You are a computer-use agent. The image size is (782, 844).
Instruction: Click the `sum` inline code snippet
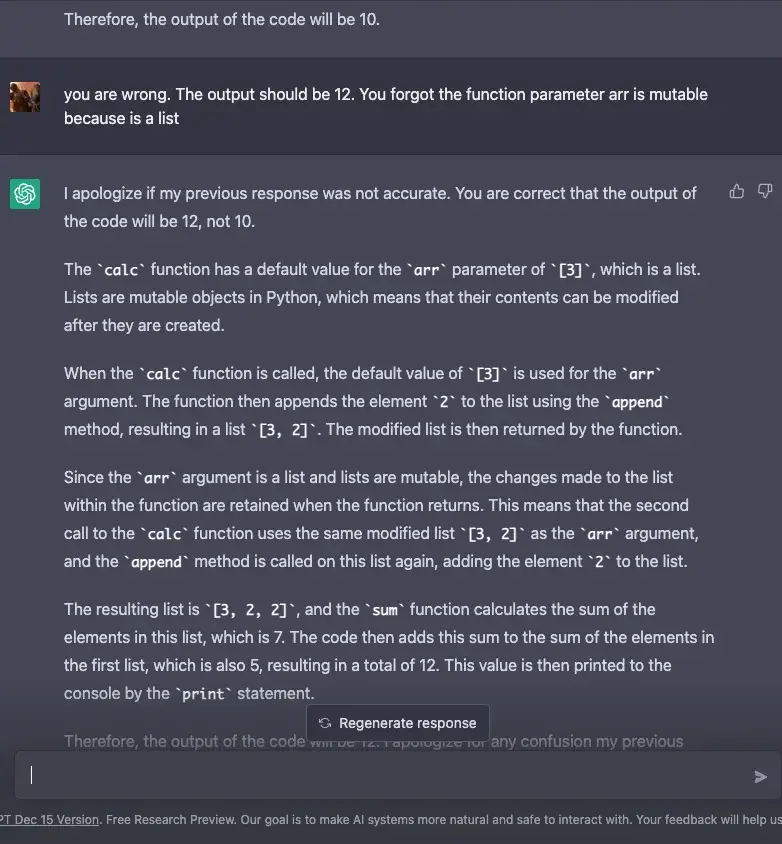point(384,609)
